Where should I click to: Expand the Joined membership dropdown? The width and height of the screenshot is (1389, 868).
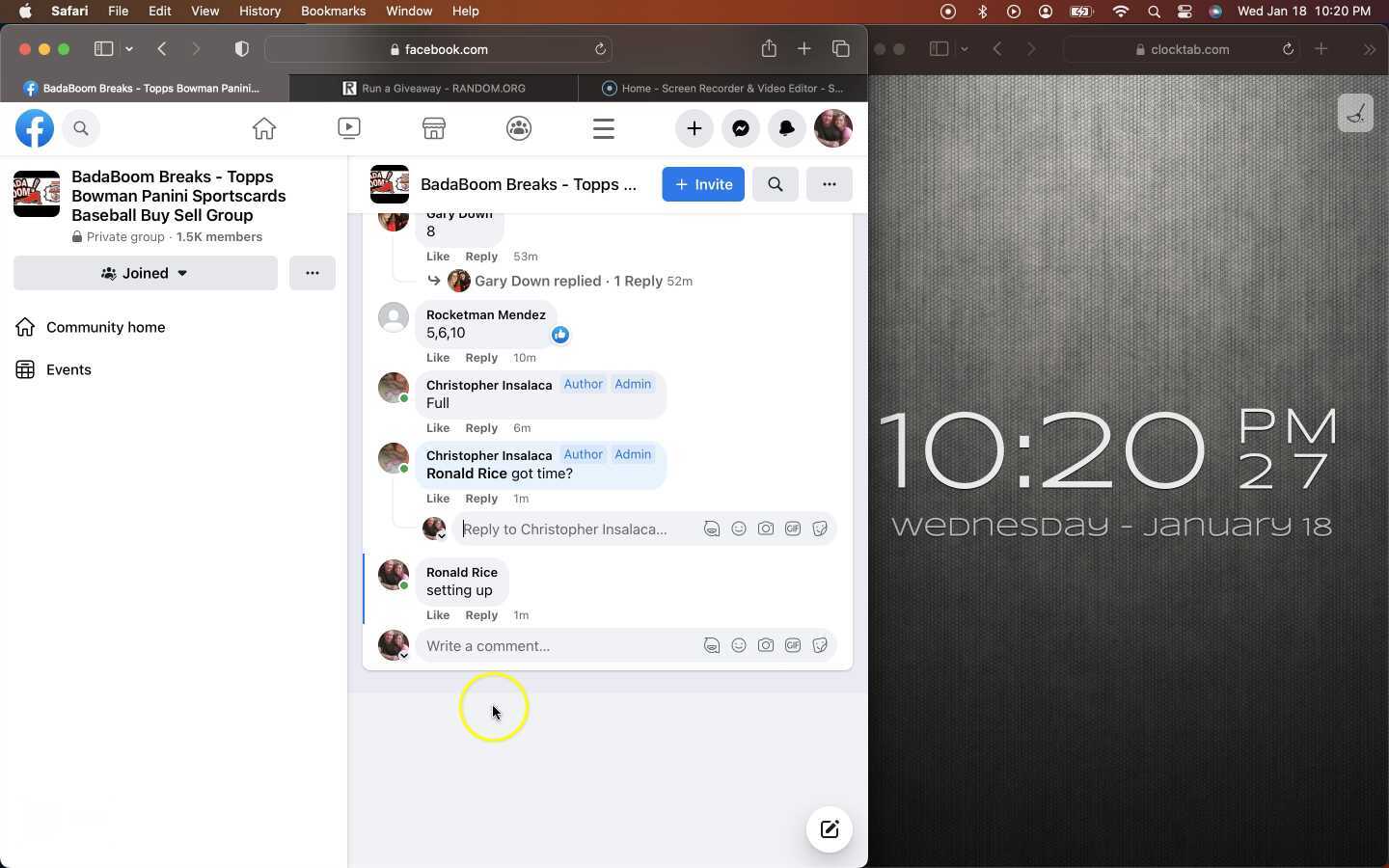click(146, 273)
